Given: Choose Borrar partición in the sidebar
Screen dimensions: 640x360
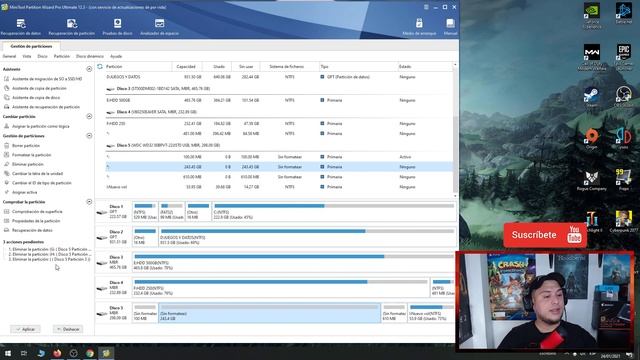Looking at the screenshot, I should (x=22, y=145).
